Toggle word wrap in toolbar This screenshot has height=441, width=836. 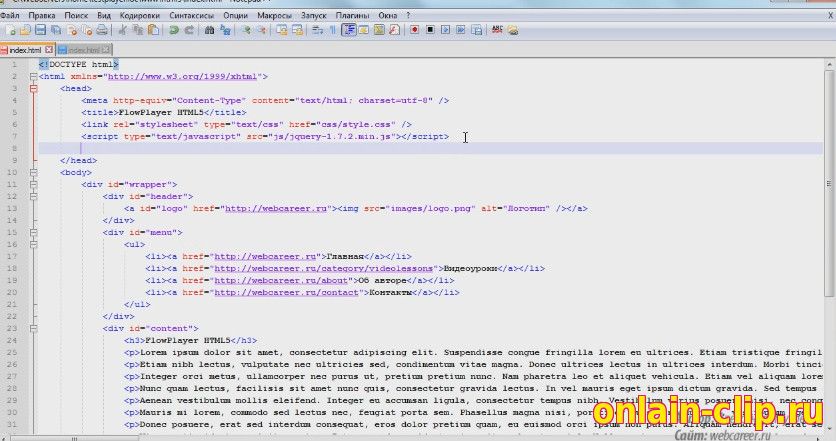(x=318, y=30)
